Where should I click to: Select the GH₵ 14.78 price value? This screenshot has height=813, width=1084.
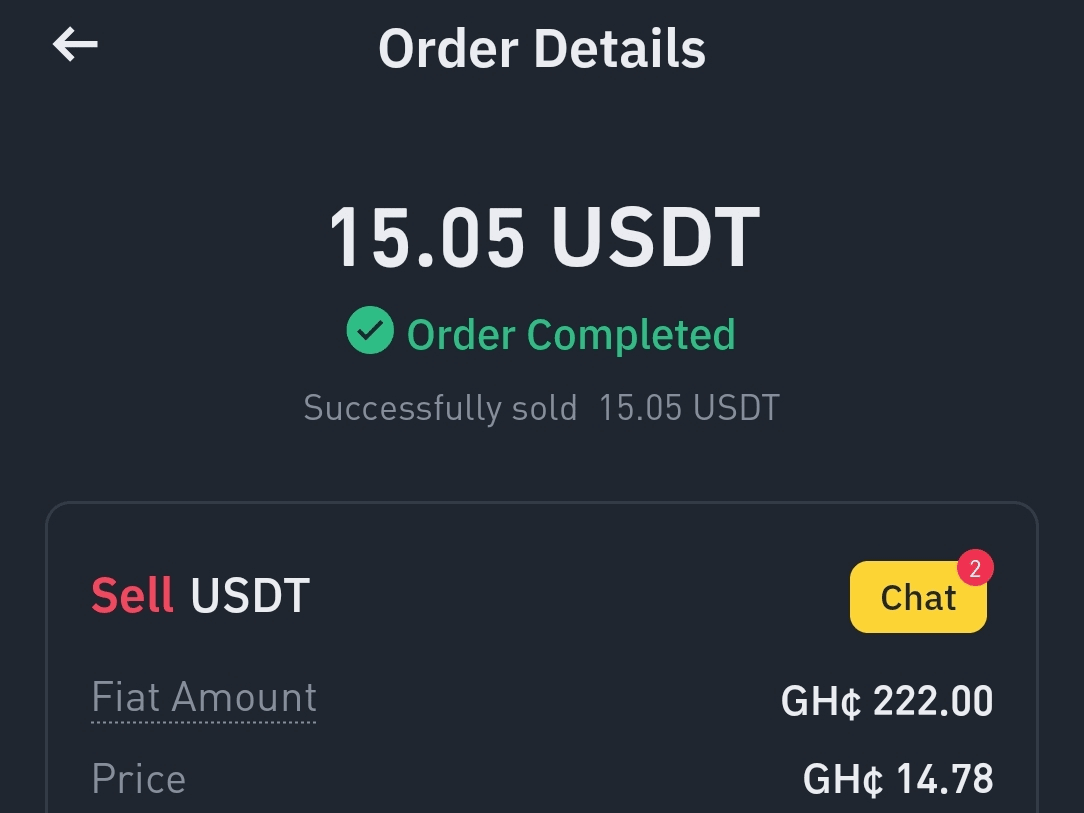[897, 779]
